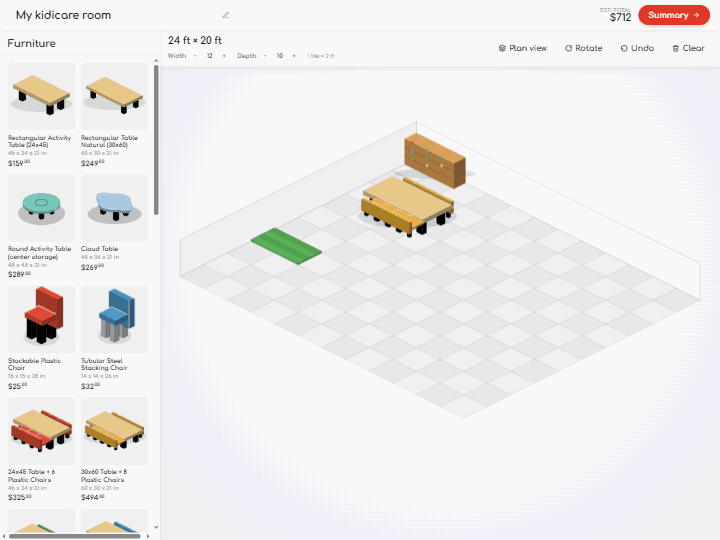Click the wooden storage shelf in room
720x540 pixels.
click(x=435, y=161)
